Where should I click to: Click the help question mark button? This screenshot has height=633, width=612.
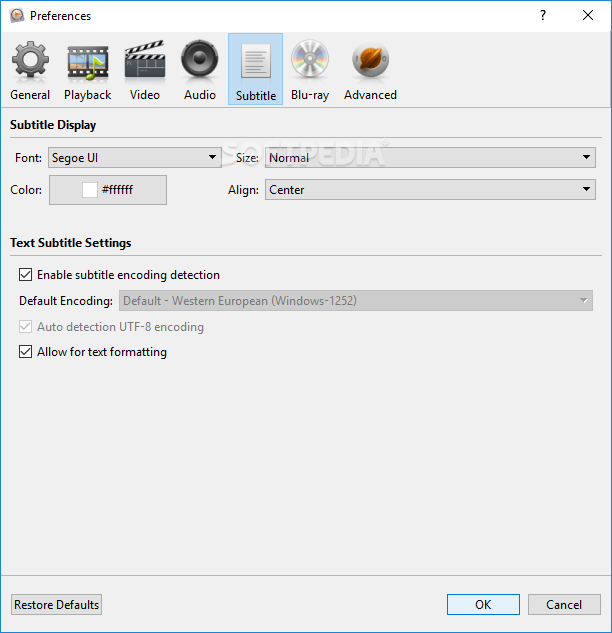click(543, 15)
